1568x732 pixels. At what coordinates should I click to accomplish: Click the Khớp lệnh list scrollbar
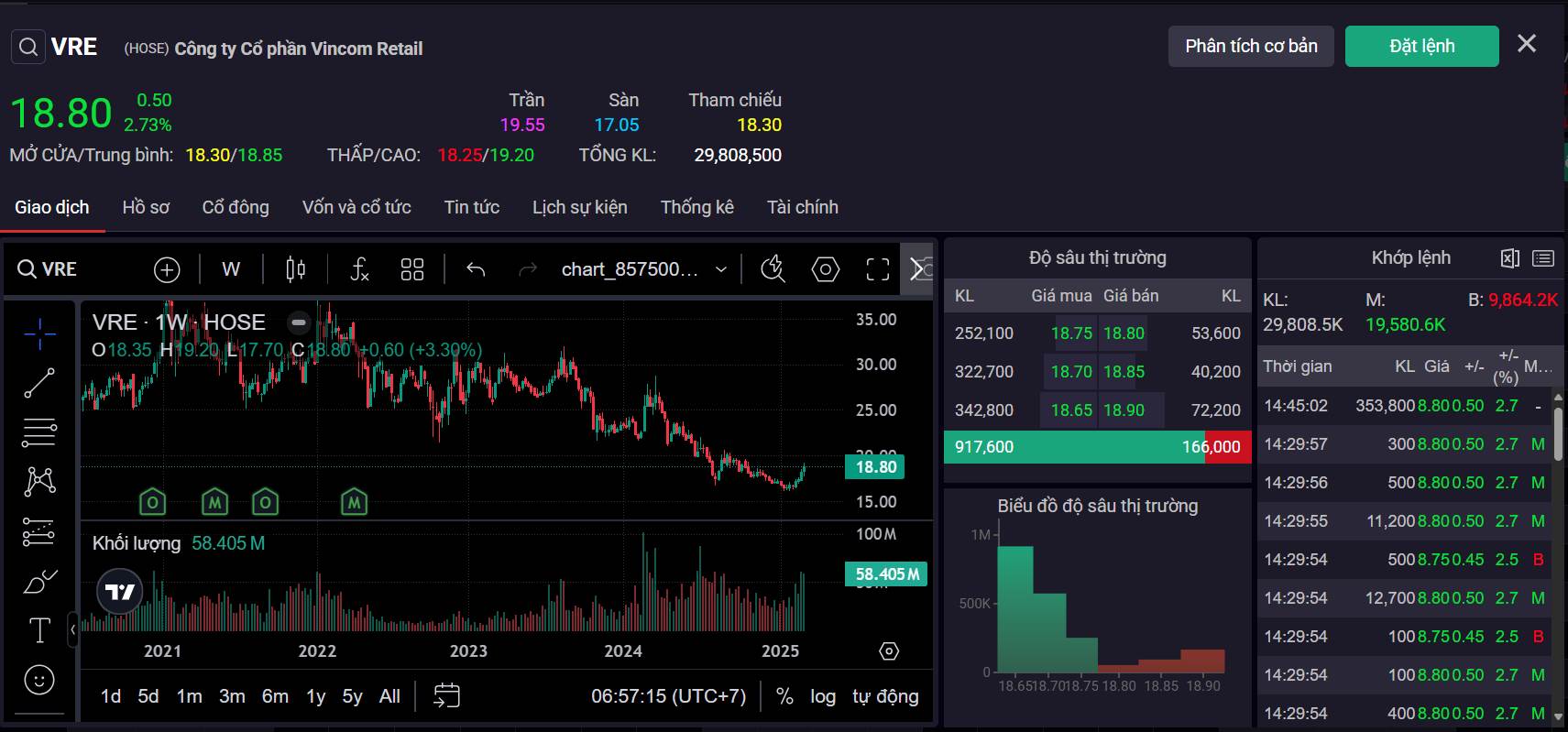1558,434
